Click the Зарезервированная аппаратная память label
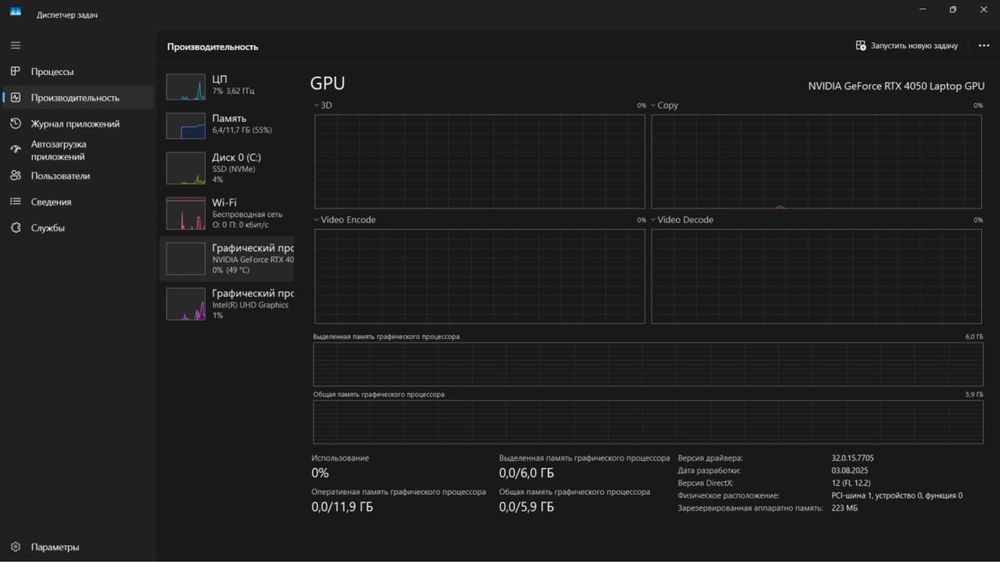This screenshot has height=562, width=1000. coord(750,508)
